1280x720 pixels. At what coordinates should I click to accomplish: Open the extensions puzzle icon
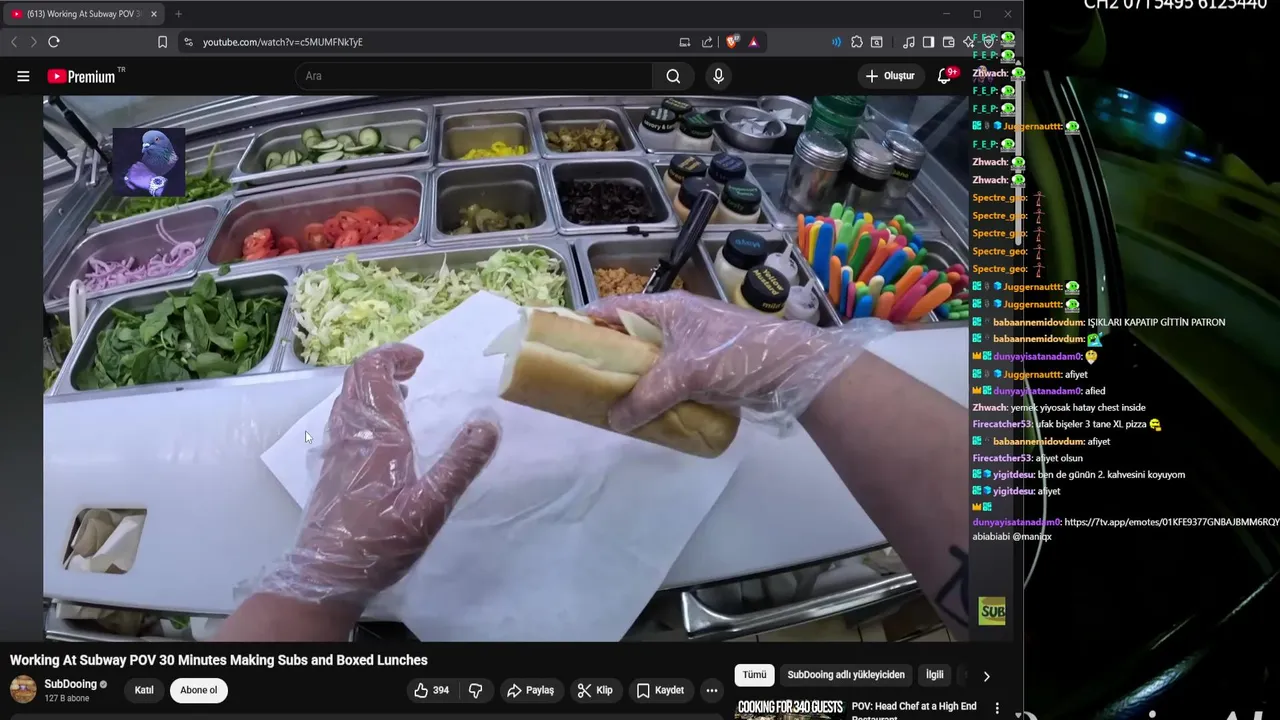click(x=857, y=42)
